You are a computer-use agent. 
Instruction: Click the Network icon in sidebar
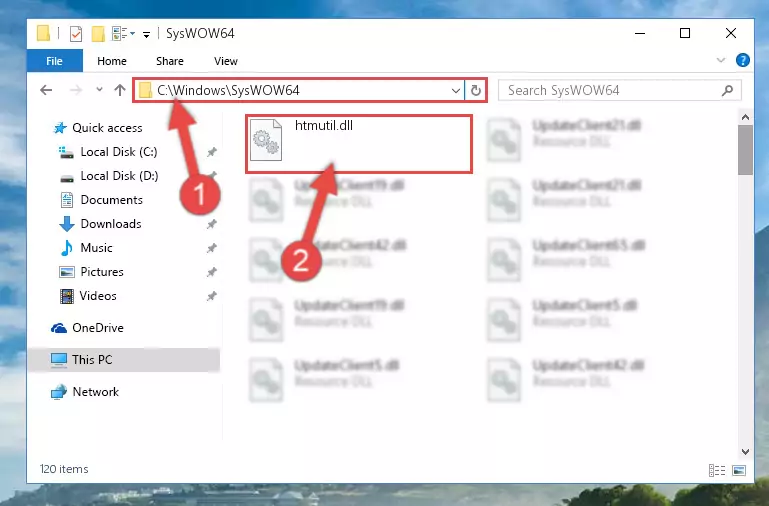click(59, 392)
